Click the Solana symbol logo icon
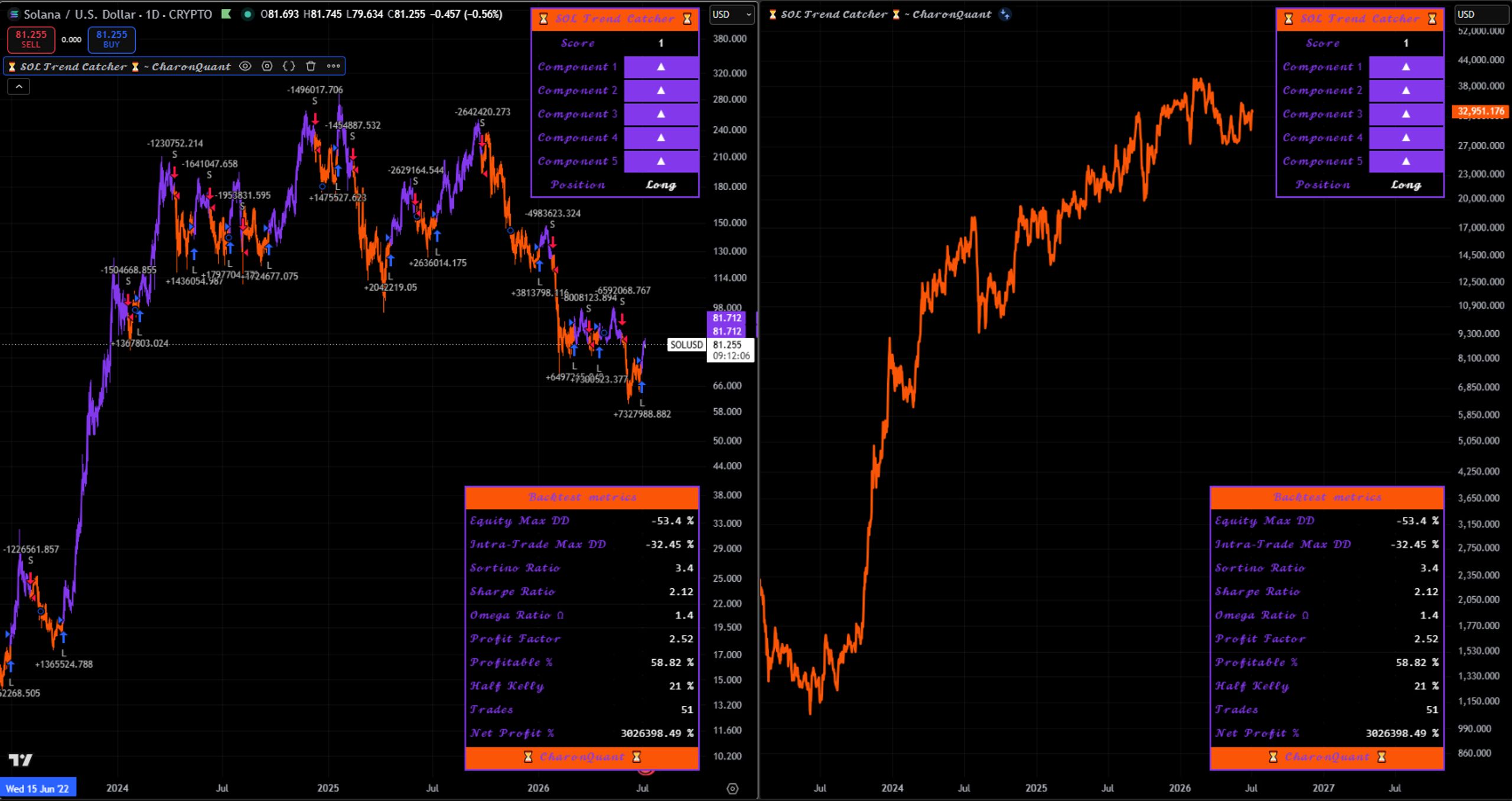 [13, 14]
